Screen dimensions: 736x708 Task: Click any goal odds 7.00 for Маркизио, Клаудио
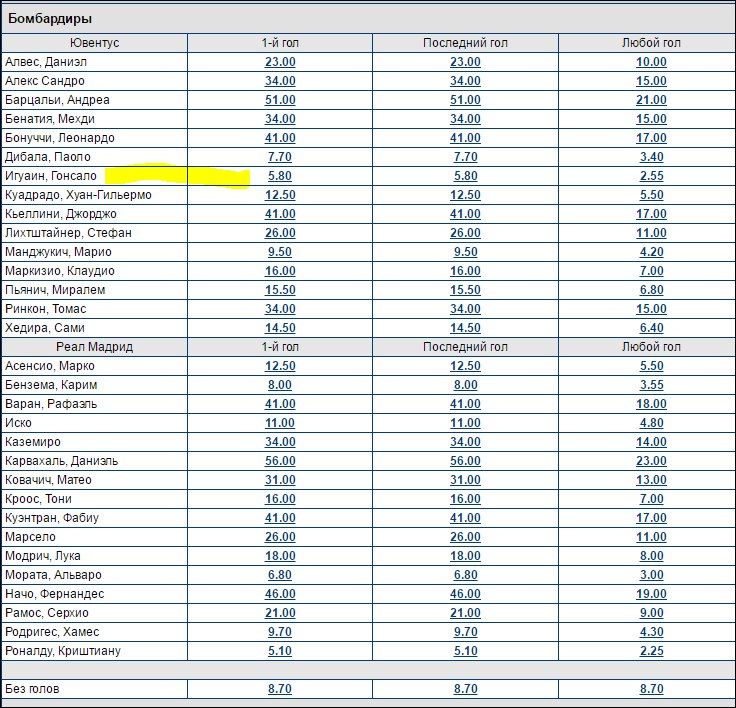point(652,271)
